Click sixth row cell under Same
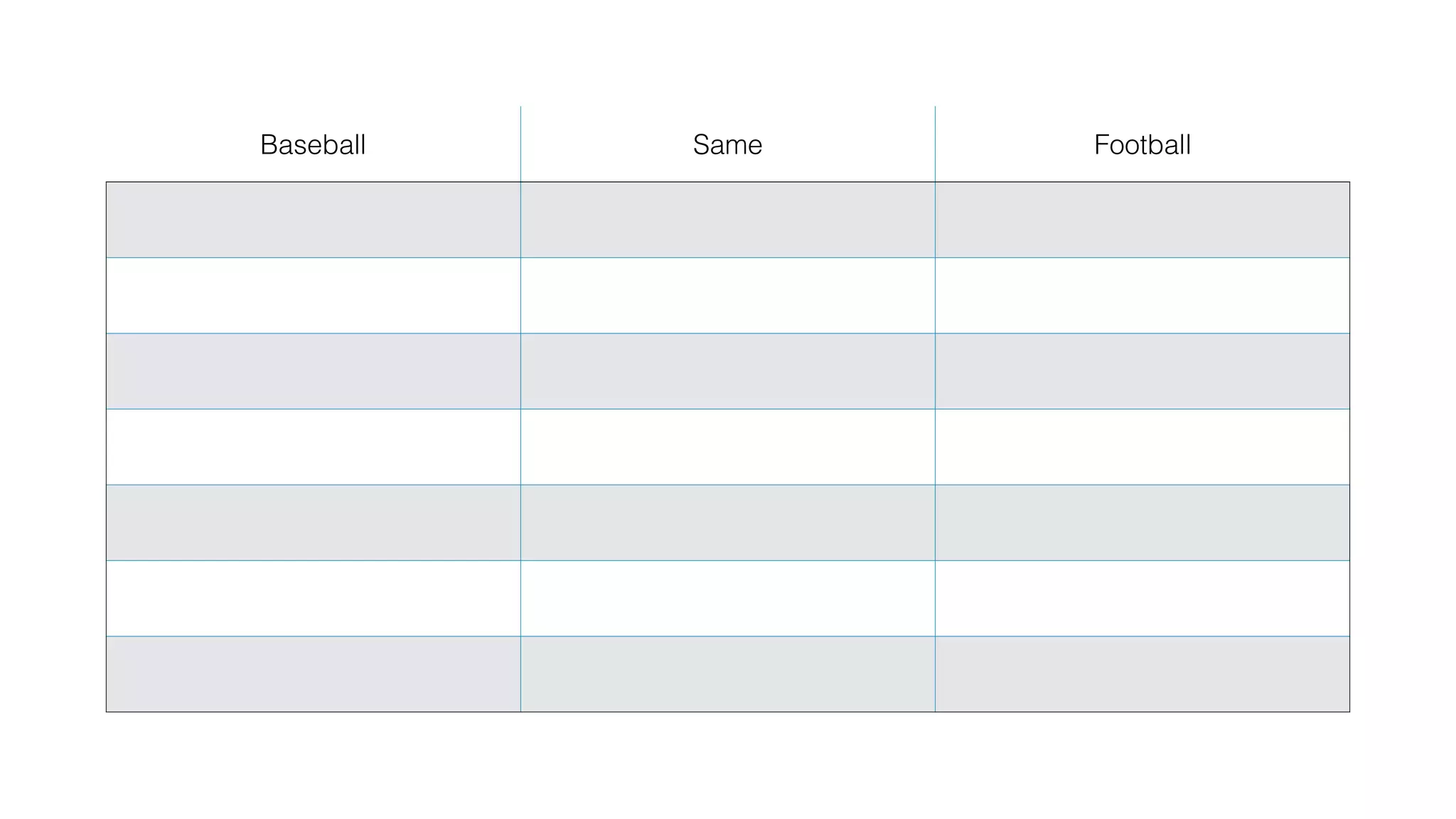1456x819 pixels. point(727,598)
